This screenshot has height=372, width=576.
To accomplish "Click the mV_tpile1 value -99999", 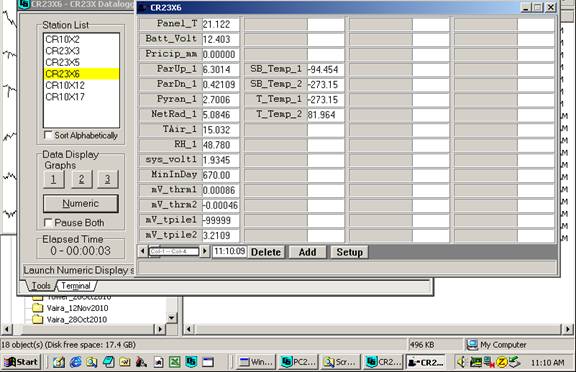I will tap(220, 220).
